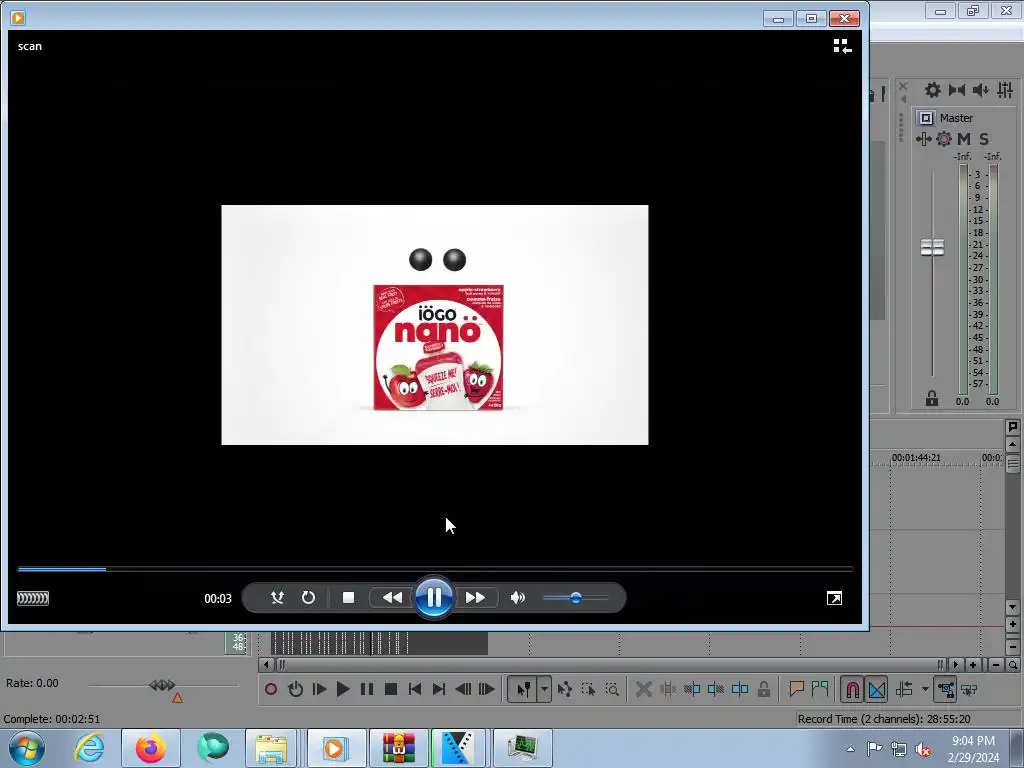The image size is (1024, 768).
Task: Click the Downmix Output icon
Action: [957, 90]
